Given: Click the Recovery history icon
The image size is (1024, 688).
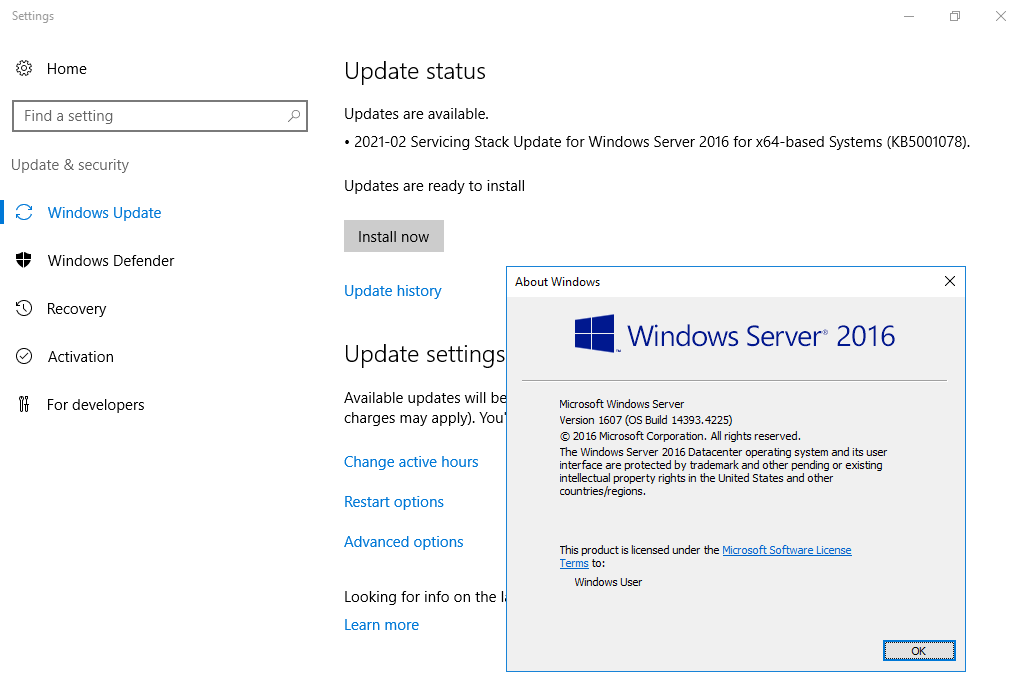Looking at the screenshot, I should point(24,309).
